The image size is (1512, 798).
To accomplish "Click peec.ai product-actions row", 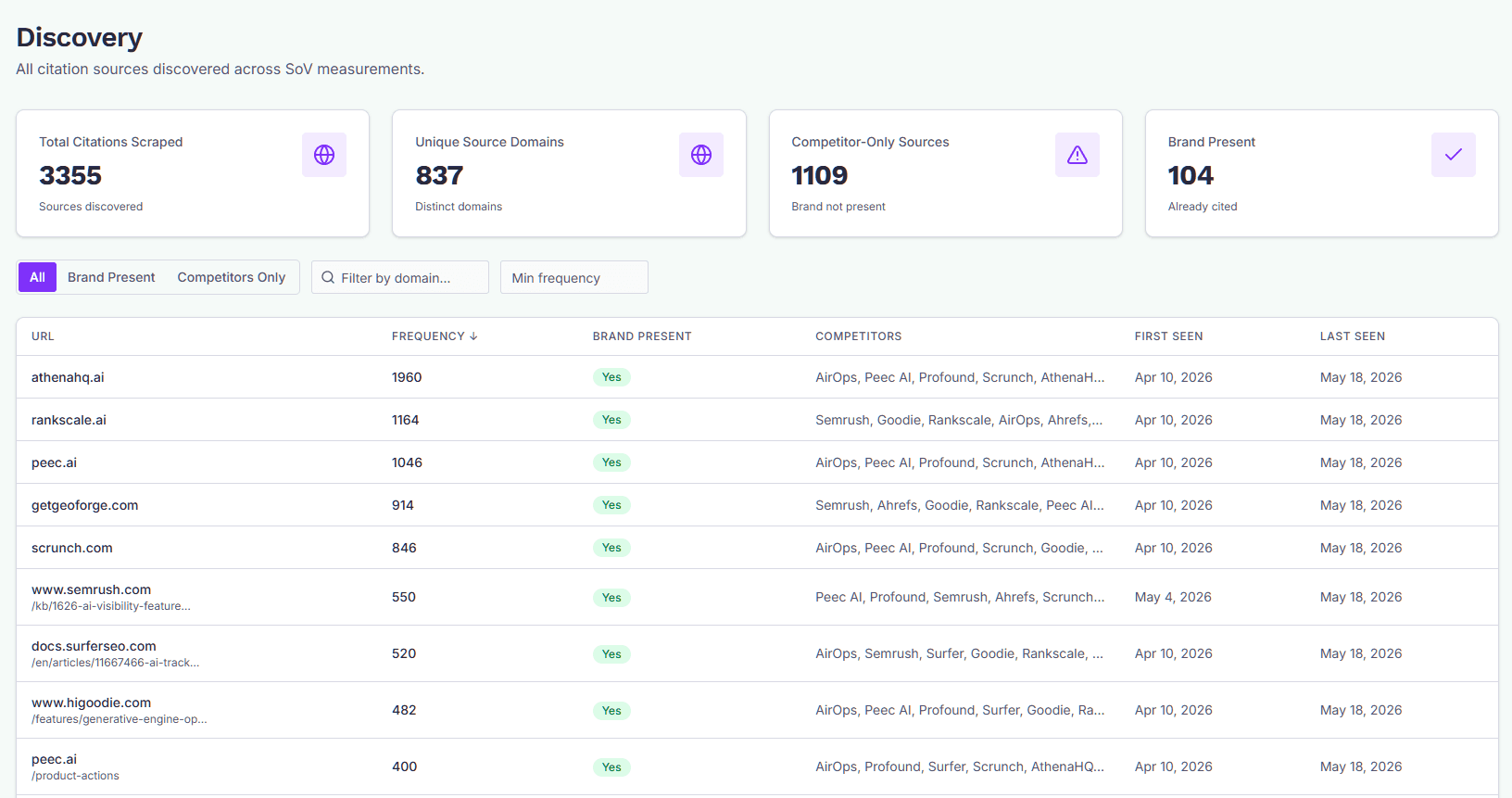I will click(757, 766).
